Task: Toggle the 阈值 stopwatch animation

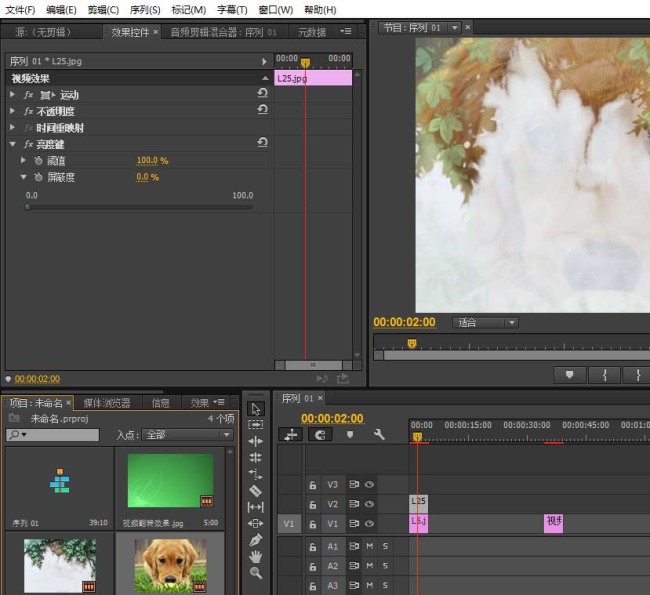Action: coord(38,160)
